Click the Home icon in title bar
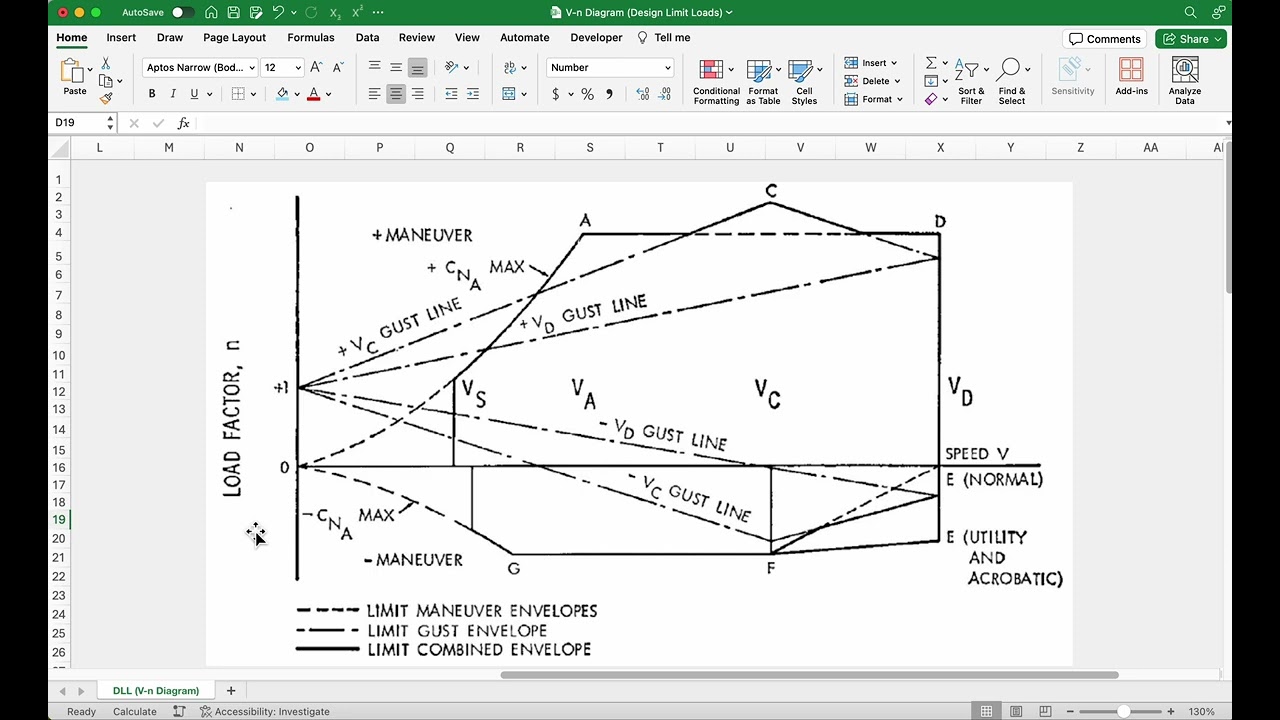This screenshot has width=1280, height=720. [x=211, y=12]
